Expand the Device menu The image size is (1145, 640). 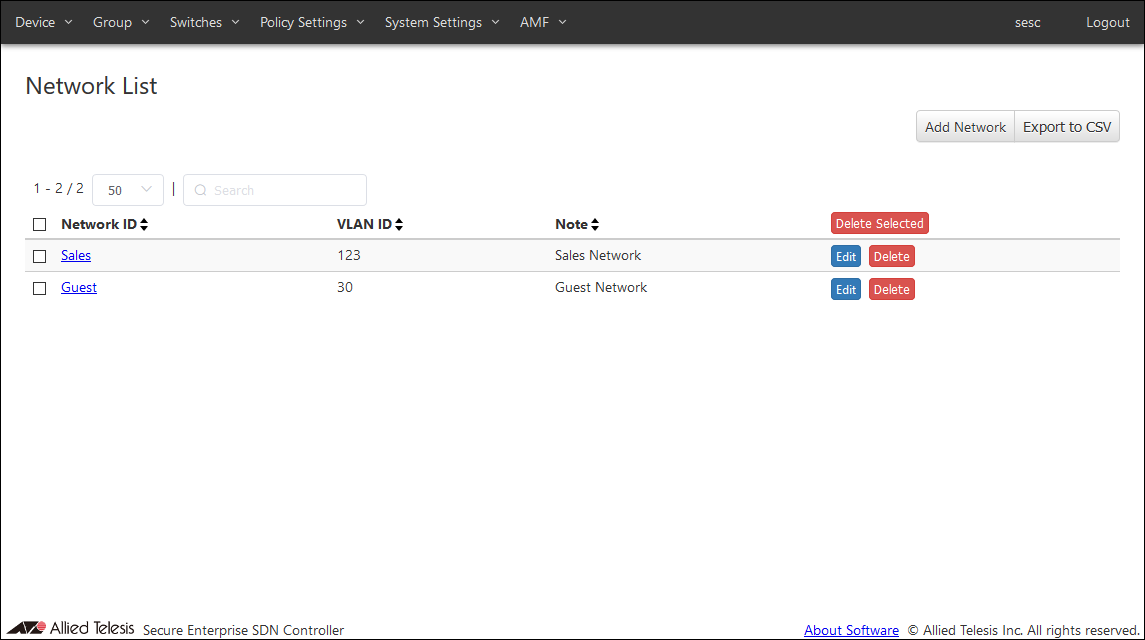tap(44, 22)
